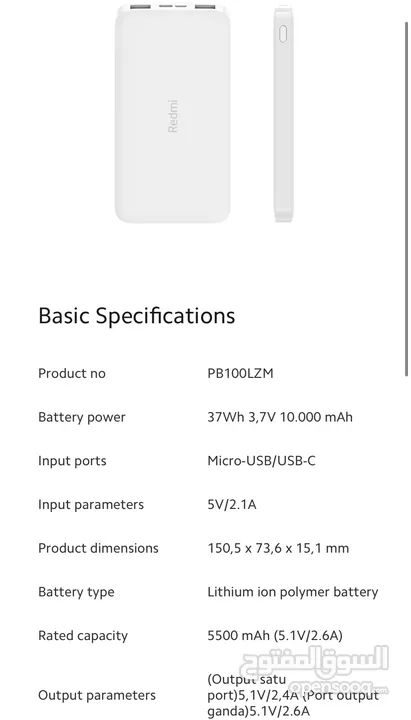This screenshot has height=720, width=411.
Task: Select the PB100LZM product number text
Action: (x=240, y=373)
